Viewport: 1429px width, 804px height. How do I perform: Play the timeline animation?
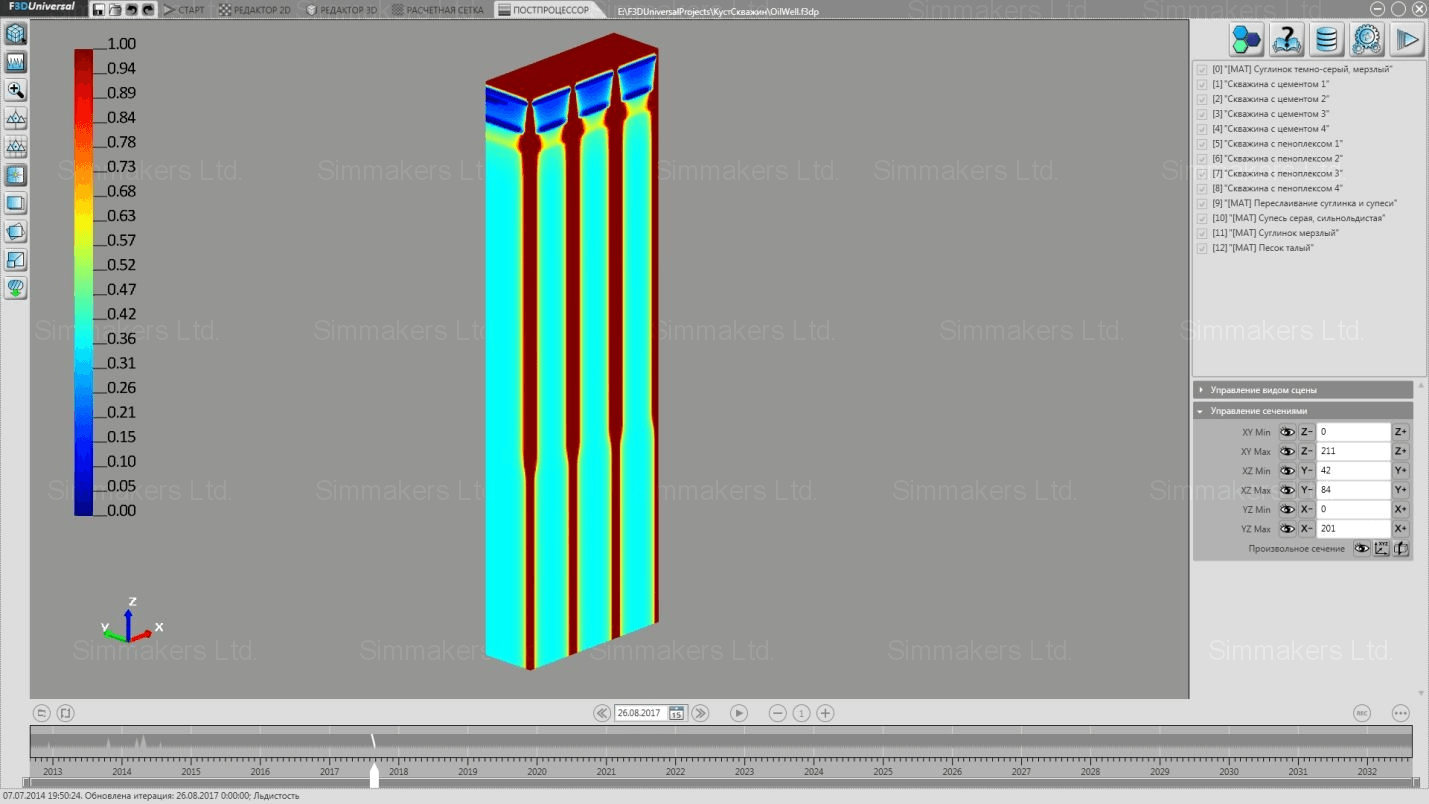739,713
